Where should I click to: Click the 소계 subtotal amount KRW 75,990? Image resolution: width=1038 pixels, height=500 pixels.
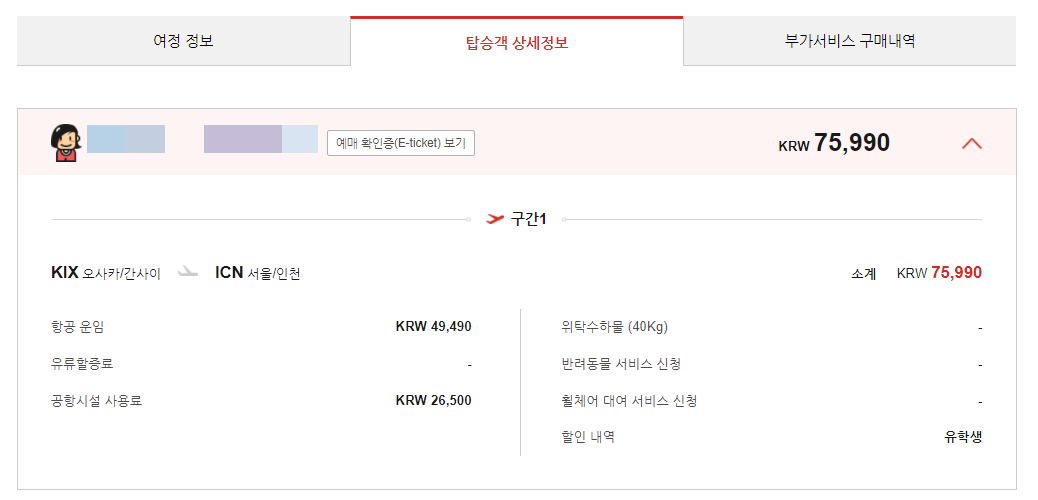tap(939, 273)
